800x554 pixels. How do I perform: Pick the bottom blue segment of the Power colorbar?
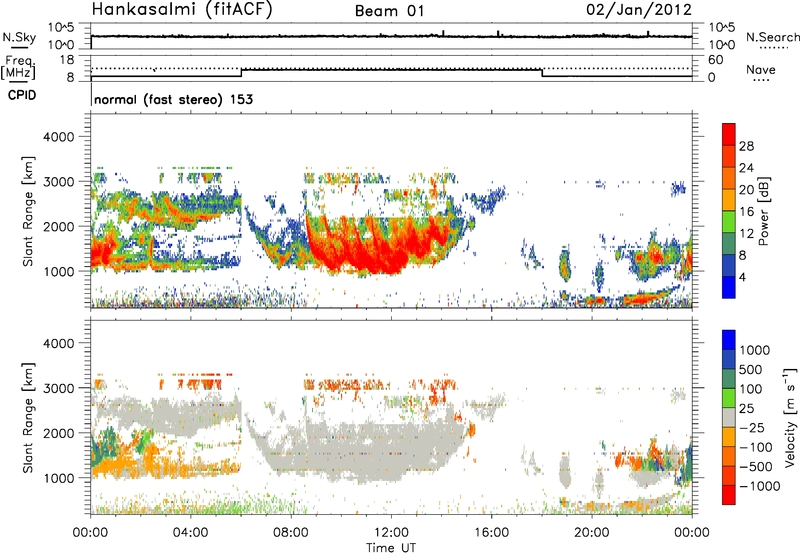729,287
